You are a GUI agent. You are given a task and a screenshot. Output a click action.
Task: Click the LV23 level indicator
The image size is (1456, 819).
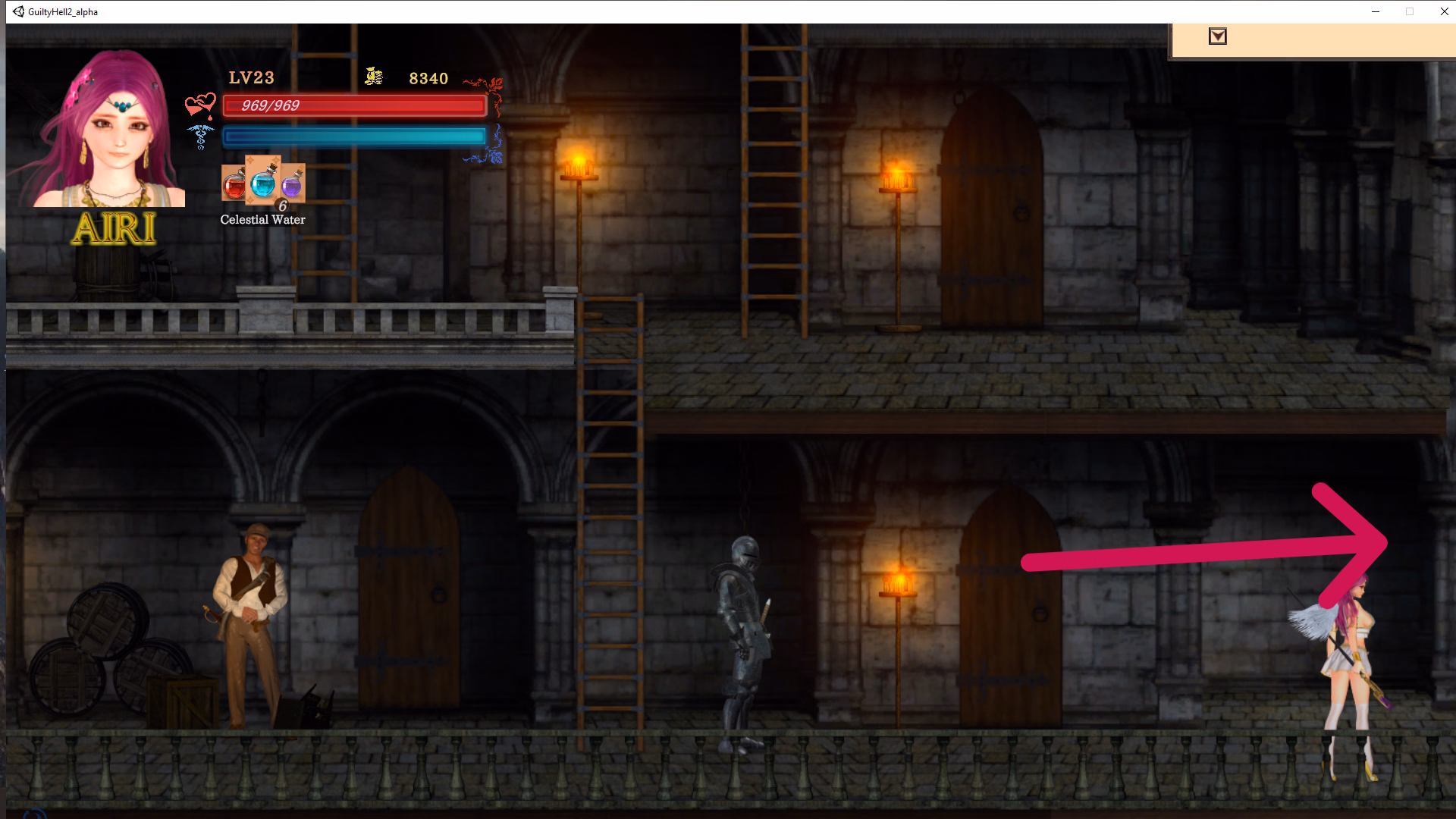coord(251,78)
